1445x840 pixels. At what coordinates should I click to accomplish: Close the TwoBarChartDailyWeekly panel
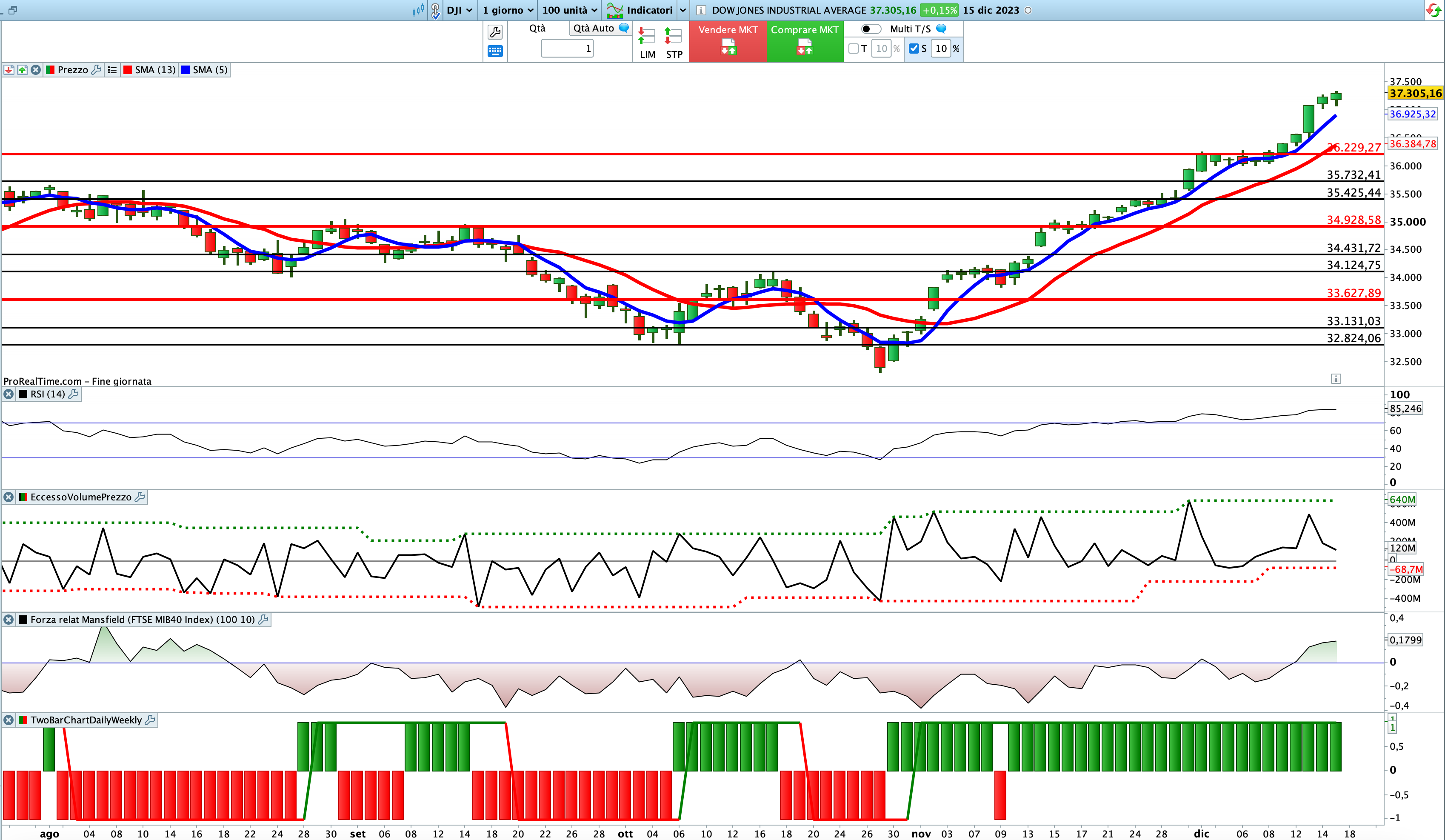coord(9,720)
